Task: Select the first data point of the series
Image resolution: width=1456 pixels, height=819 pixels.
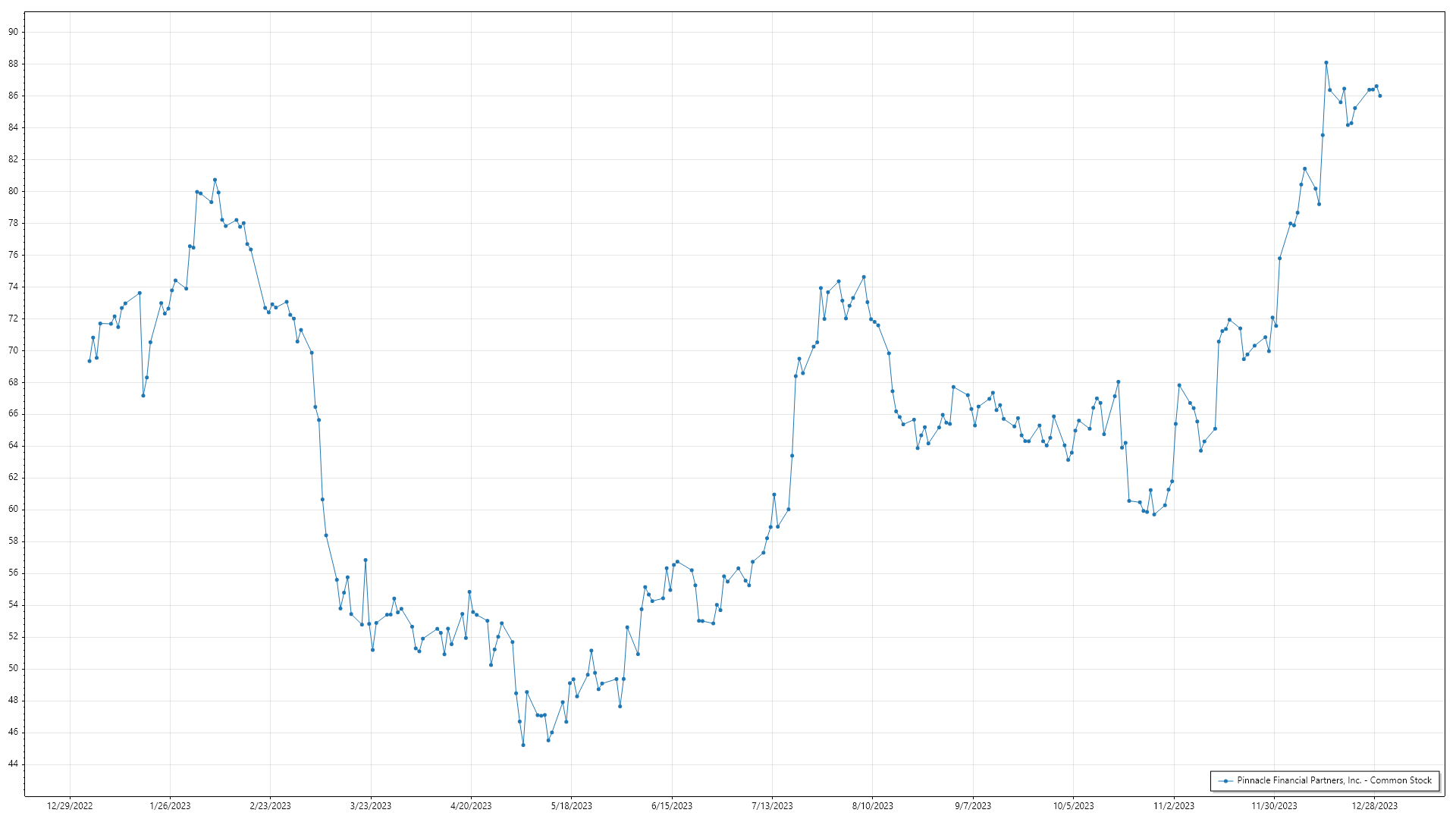Action: pyautogui.click(x=89, y=361)
